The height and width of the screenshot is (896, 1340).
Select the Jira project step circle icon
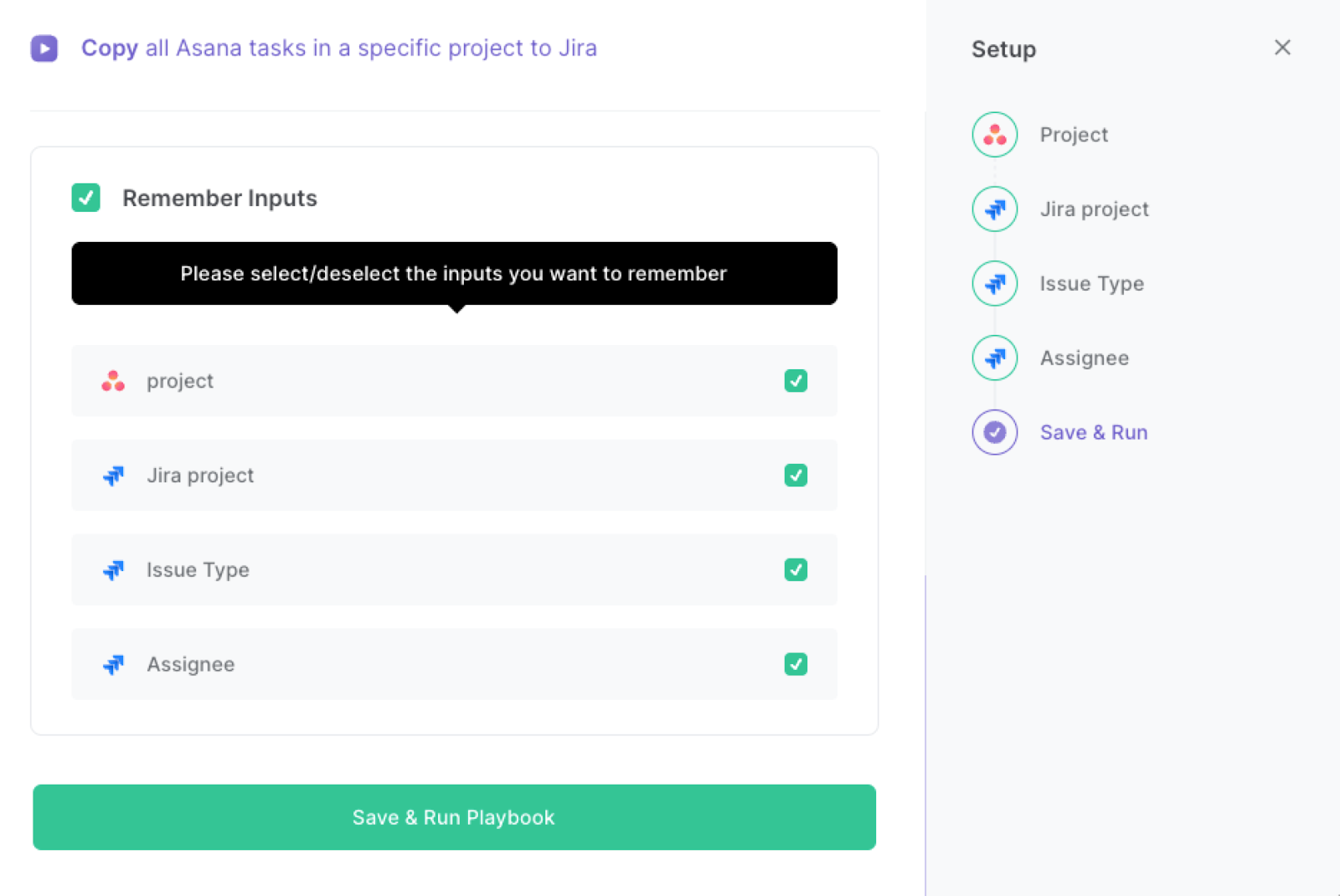[x=995, y=209]
